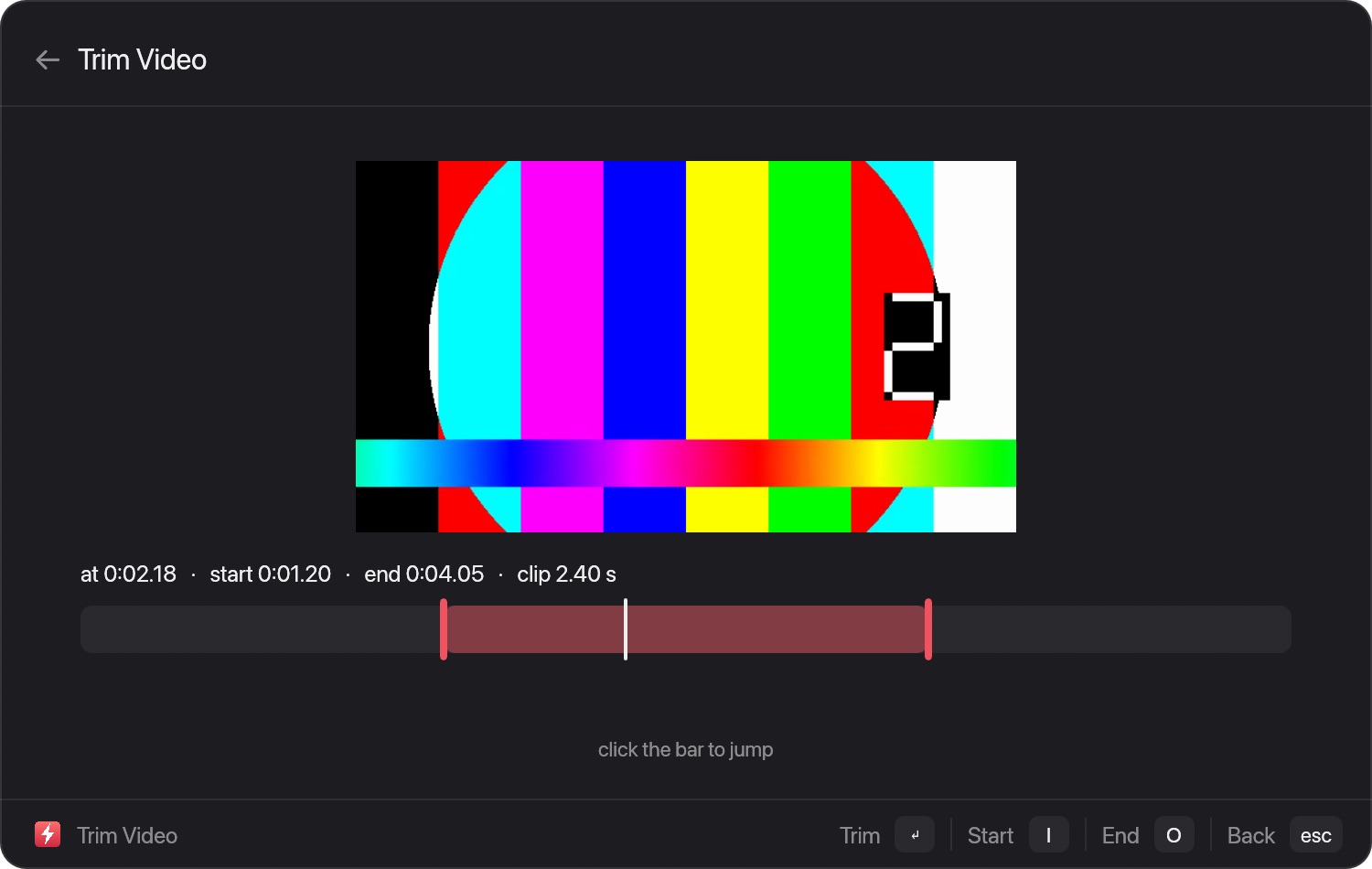Click the 'Trim Video' label in the footer

click(x=127, y=835)
